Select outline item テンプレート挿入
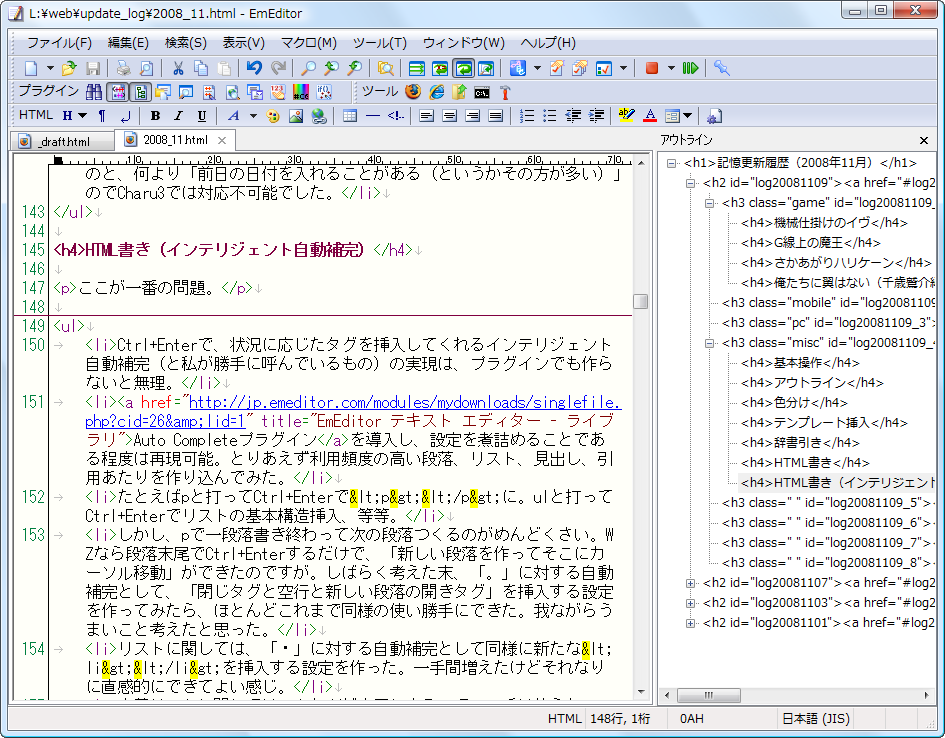 click(824, 422)
